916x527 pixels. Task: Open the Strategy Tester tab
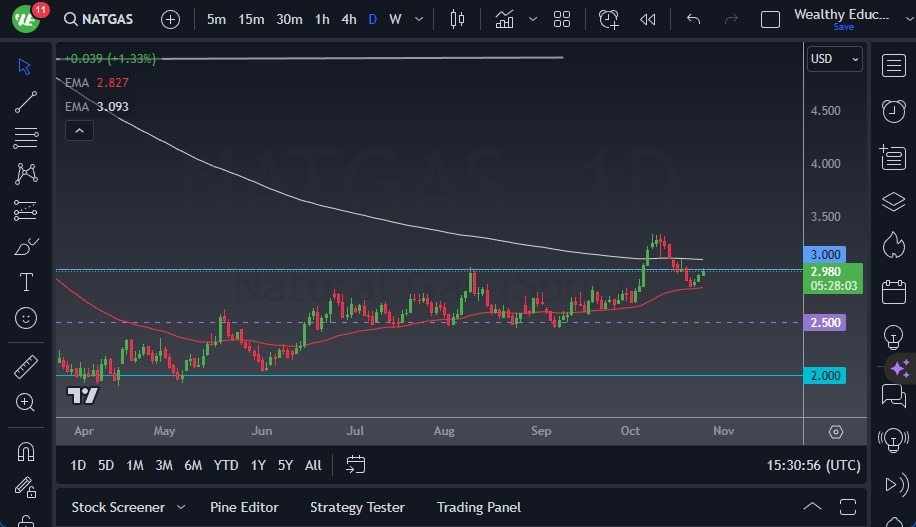357,507
